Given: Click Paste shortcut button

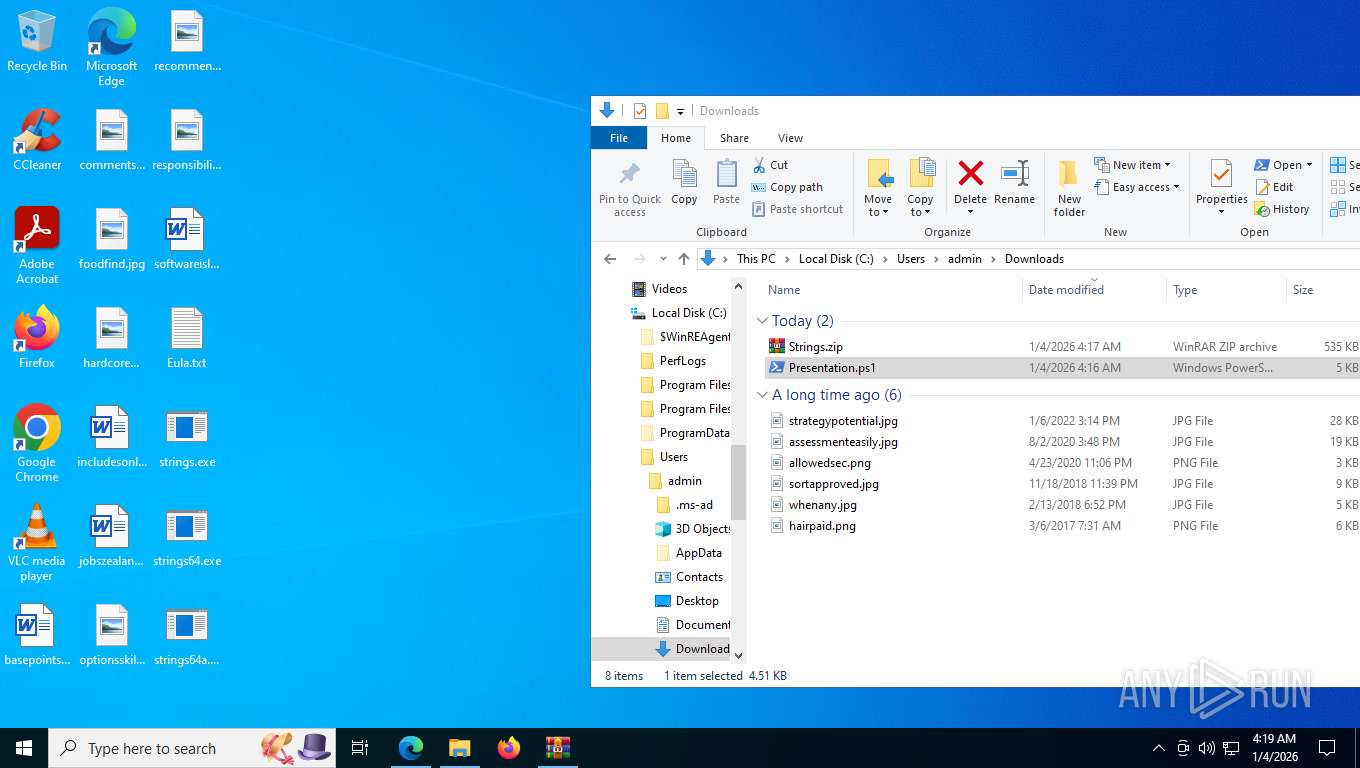Looking at the screenshot, I should (x=797, y=209).
